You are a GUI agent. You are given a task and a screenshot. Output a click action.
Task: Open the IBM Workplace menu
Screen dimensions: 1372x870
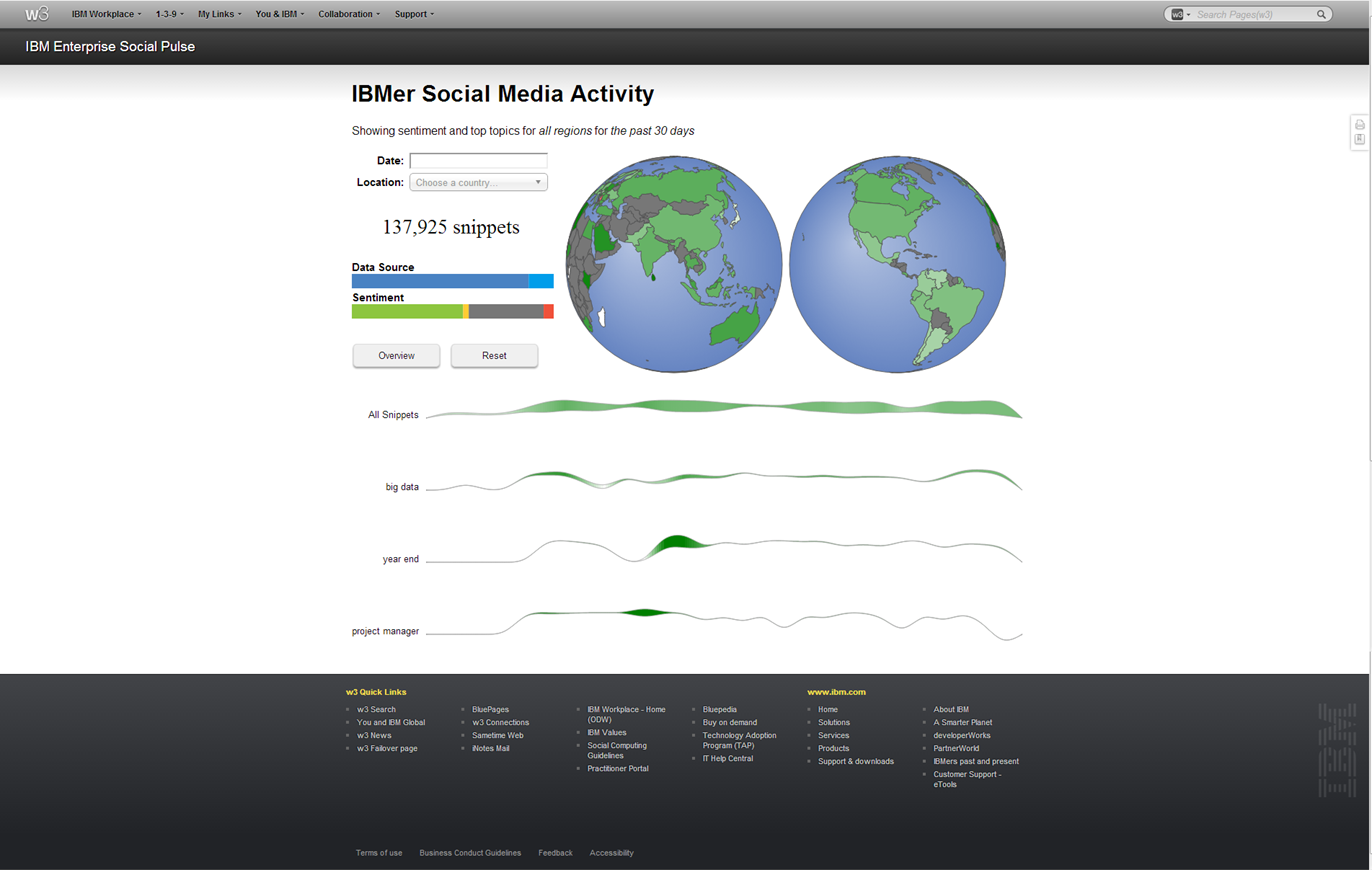click(x=106, y=14)
